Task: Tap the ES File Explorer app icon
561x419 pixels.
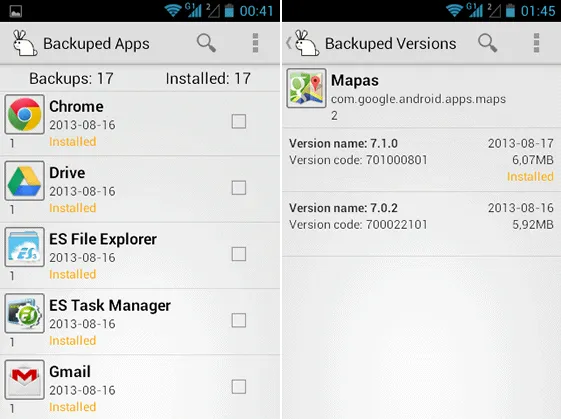Action: pyautogui.click(x=25, y=247)
